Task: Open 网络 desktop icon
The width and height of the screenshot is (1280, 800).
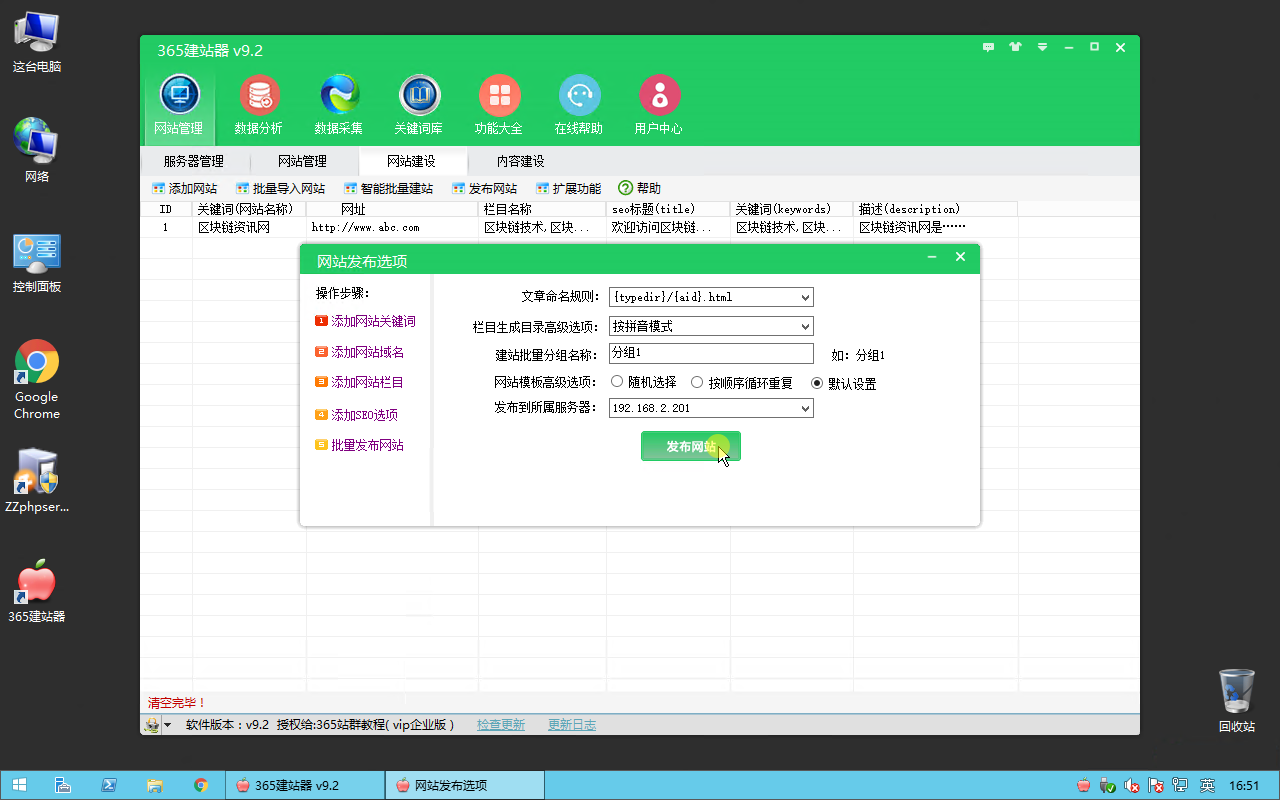Action: 37,150
